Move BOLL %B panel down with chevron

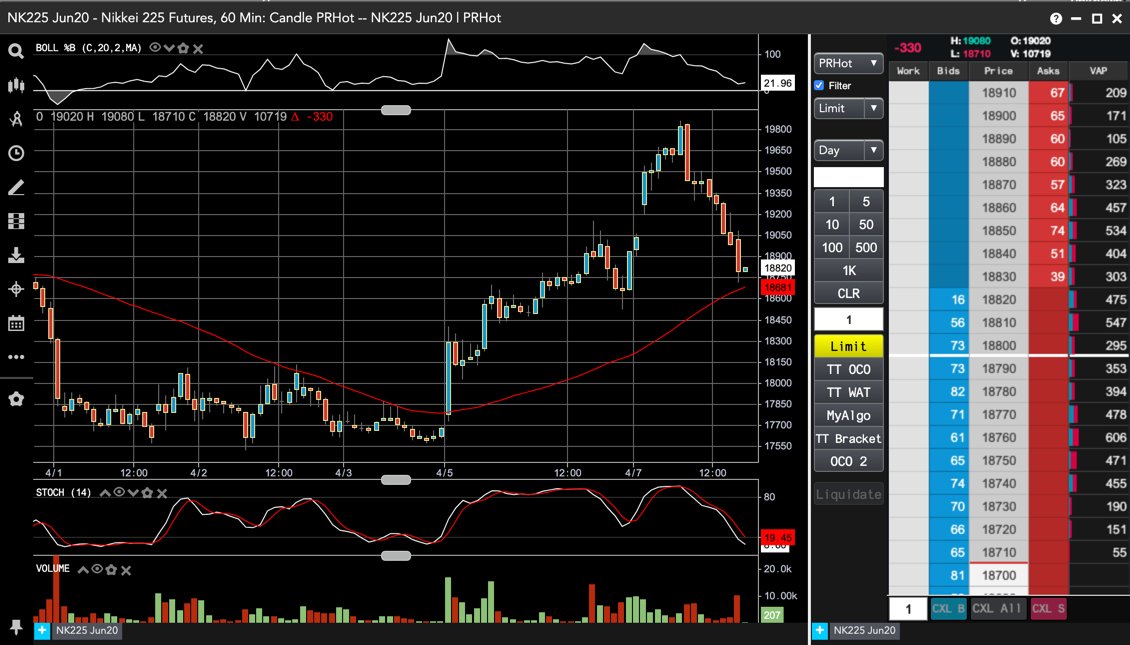click(169, 48)
